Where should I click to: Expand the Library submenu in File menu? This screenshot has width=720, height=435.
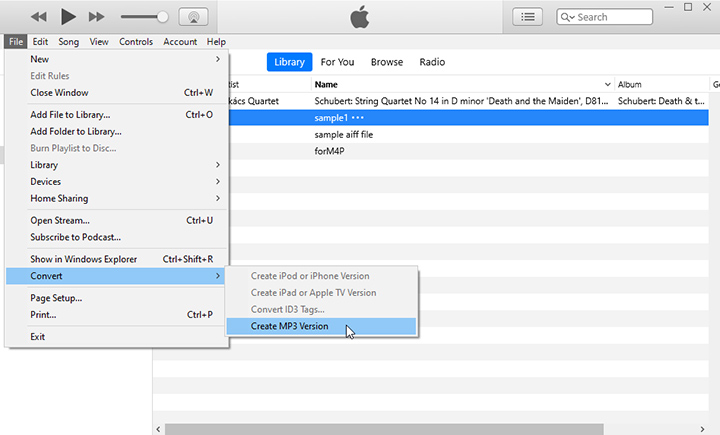coord(117,165)
